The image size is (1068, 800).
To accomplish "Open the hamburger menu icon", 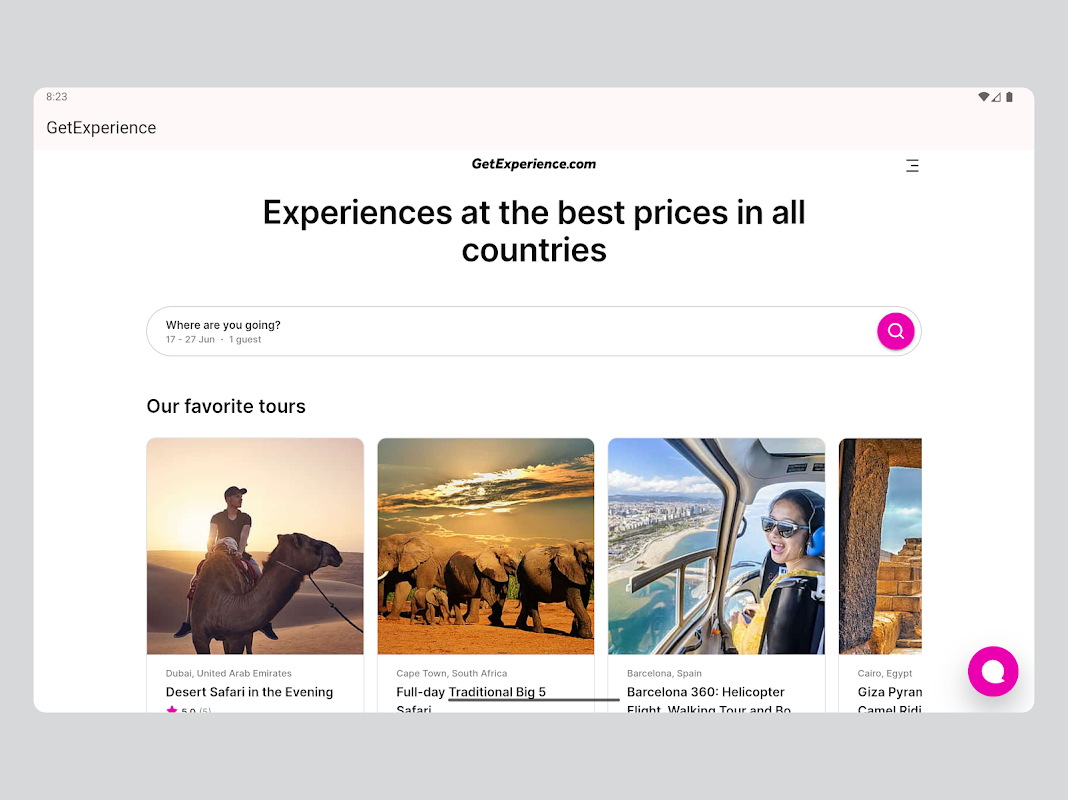I will click(912, 165).
